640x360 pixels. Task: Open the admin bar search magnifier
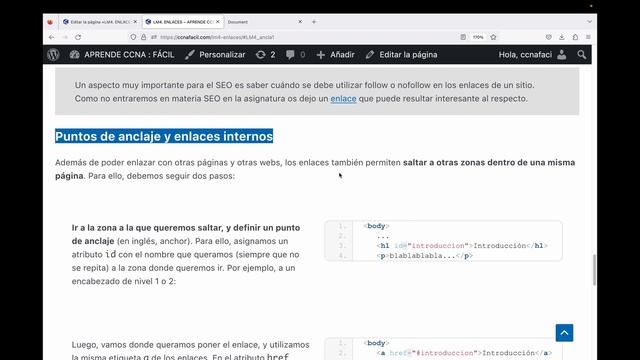582,55
